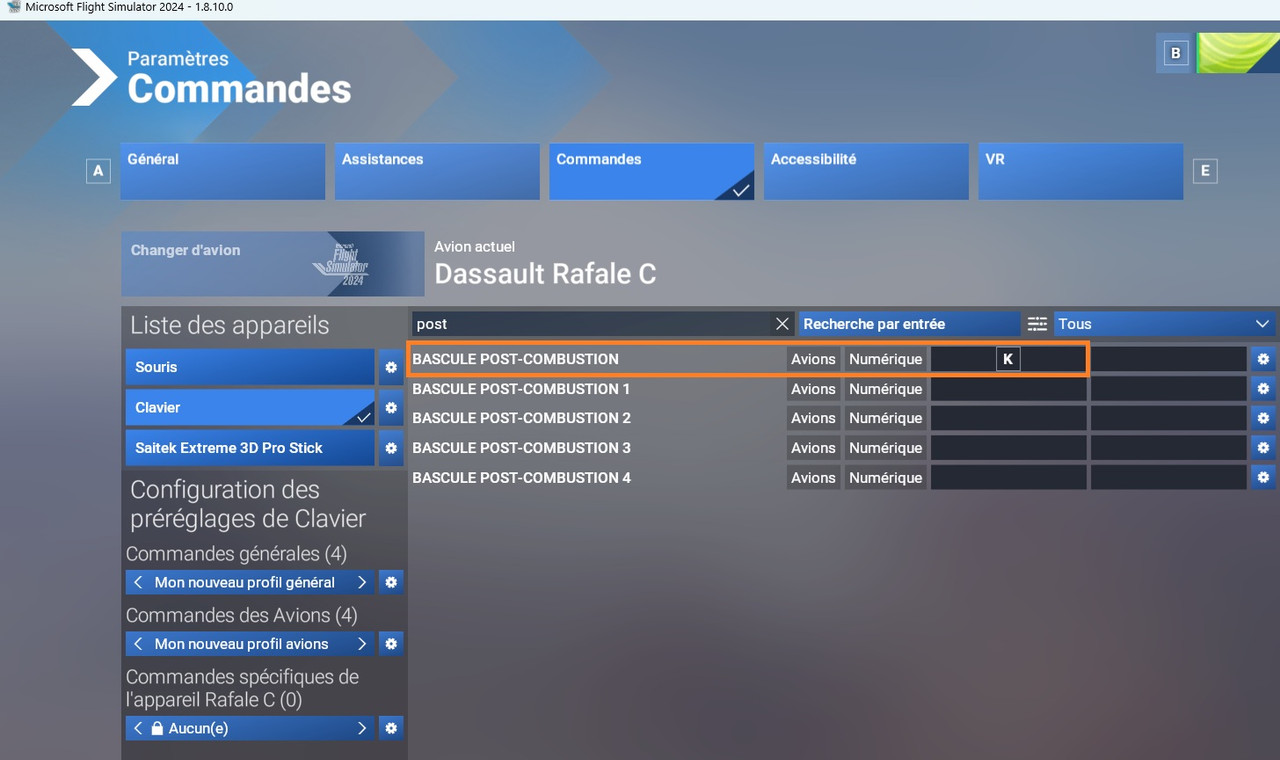This screenshot has width=1280, height=760.
Task: Click the Changer d'avion button
Action: (273, 264)
